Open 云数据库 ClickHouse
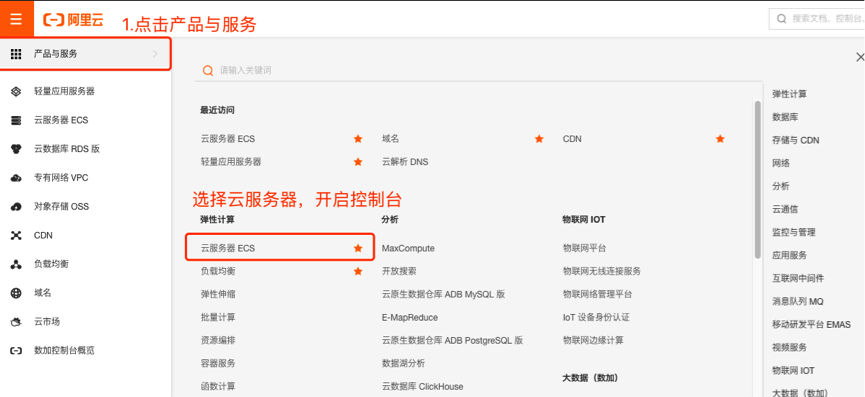Screen dimensions: 865x397 tap(423, 387)
